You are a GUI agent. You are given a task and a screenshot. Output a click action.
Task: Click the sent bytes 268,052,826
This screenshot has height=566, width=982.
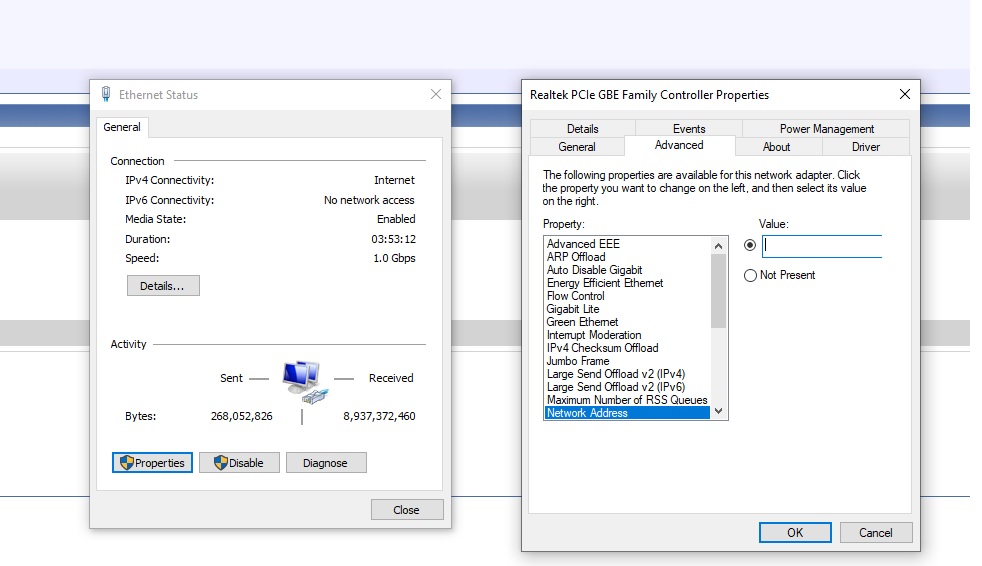242,416
